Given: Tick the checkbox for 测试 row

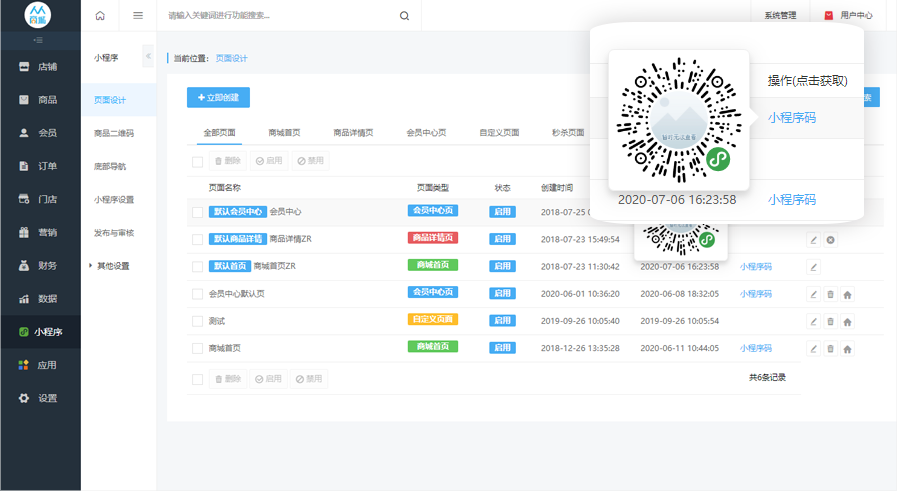Looking at the screenshot, I should click(x=197, y=321).
